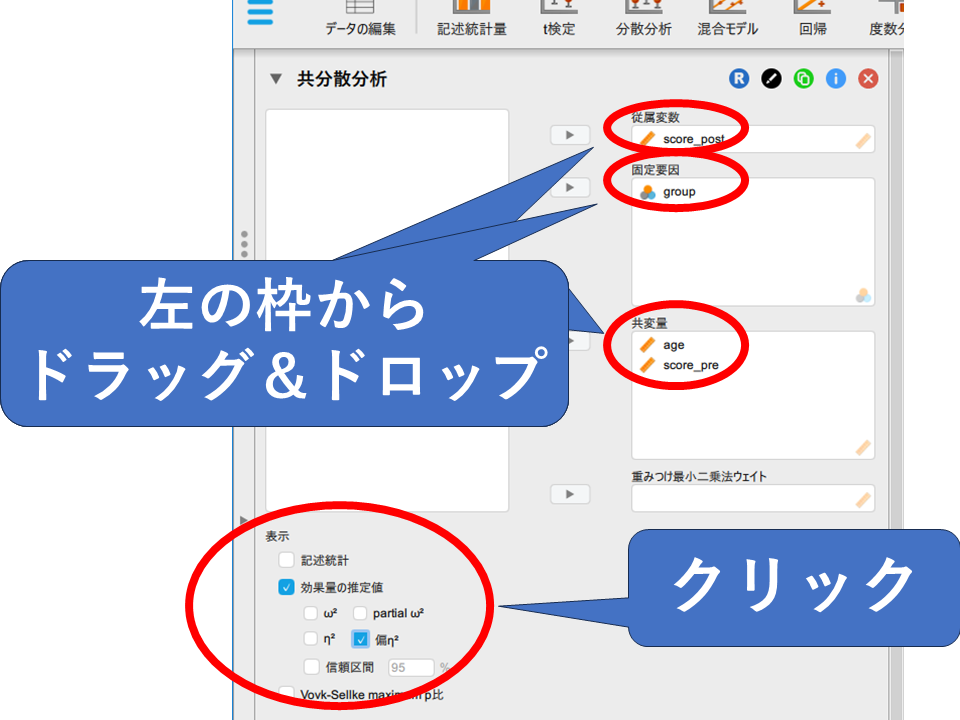Duplicate analysis with the green copy icon
Viewport: 960px width, 720px height.
point(803,79)
